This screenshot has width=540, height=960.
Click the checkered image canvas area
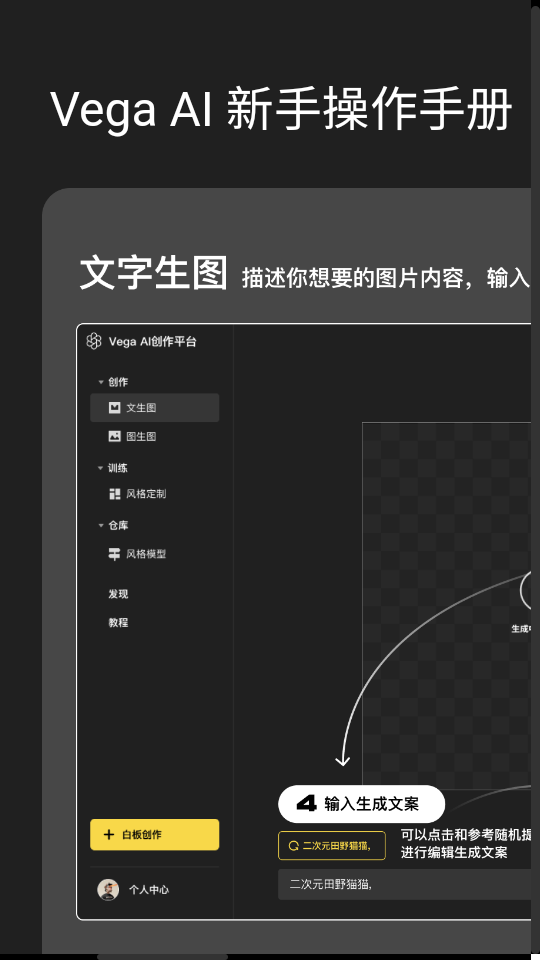tap(446, 606)
